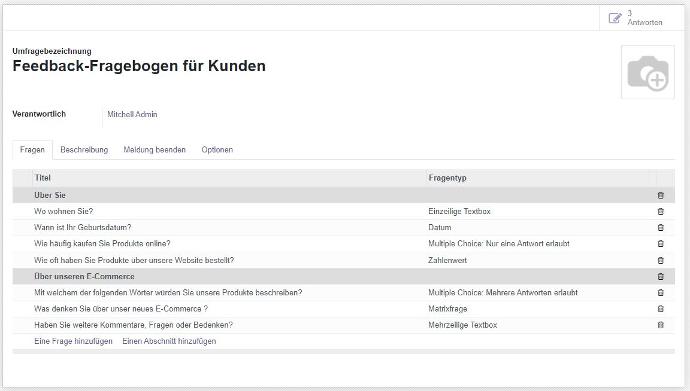The image size is (690, 391).
Task: Open question about Bestellungen über unsere Website
Action: pyautogui.click(x=134, y=260)
